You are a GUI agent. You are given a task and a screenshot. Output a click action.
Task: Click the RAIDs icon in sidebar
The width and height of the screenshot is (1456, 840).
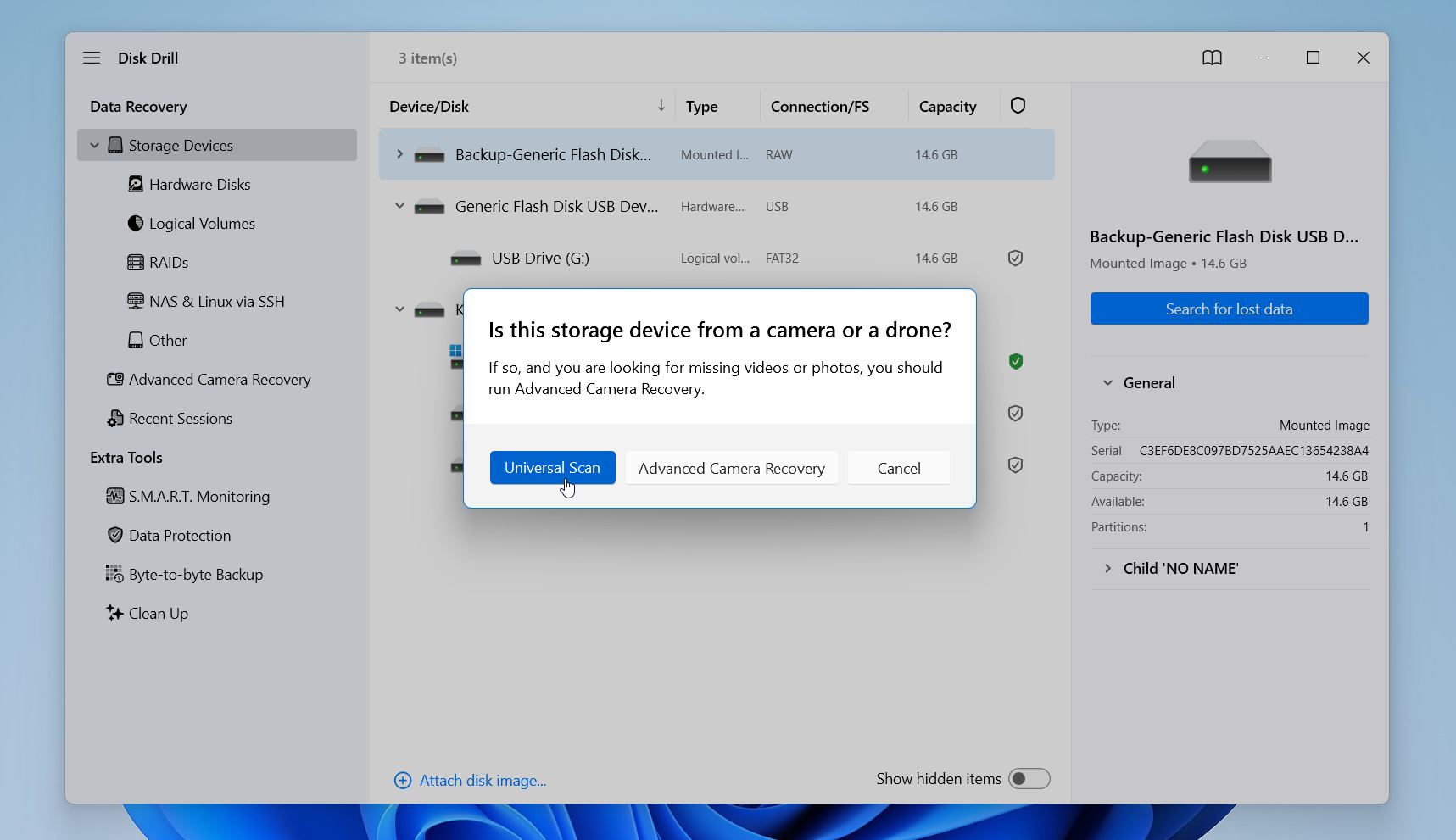136,262
